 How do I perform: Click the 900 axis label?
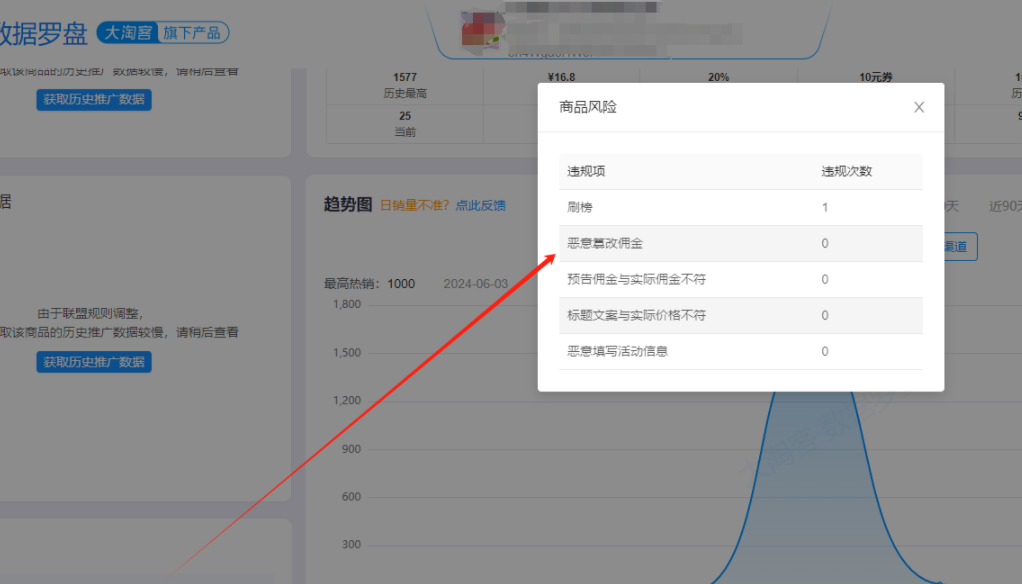tap(351, 448)
